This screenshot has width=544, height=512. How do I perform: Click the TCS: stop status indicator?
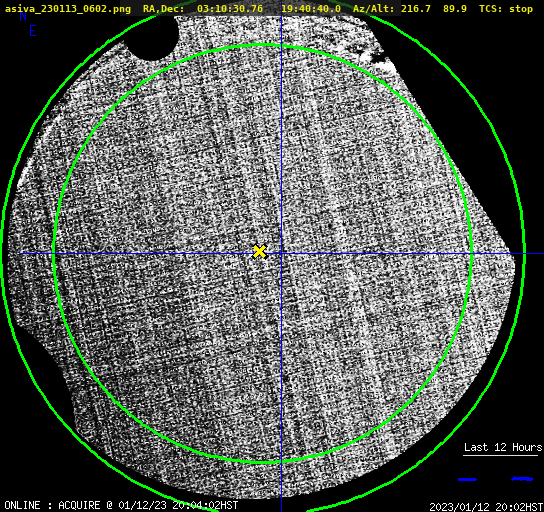(506, 9)
